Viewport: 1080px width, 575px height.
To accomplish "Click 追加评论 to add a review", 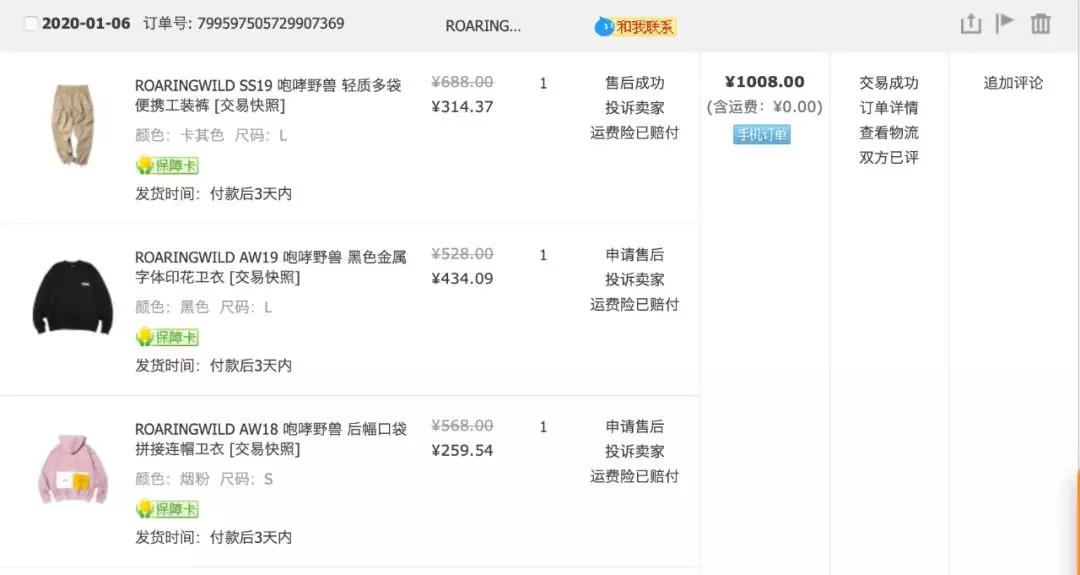I will click(x=1013, y=83).
